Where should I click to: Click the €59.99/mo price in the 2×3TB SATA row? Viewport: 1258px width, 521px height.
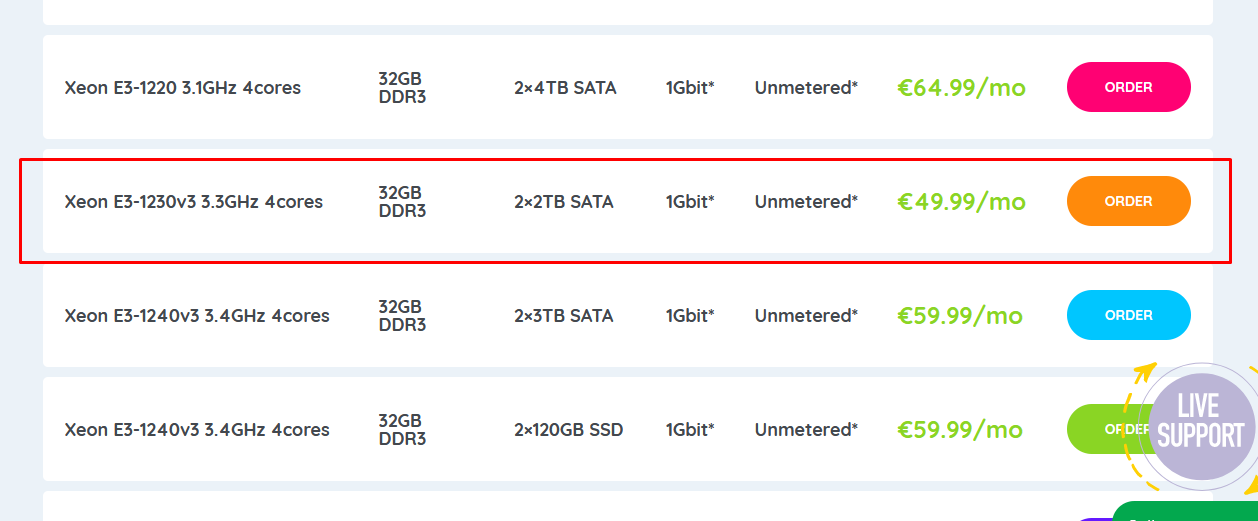point(960,316)
